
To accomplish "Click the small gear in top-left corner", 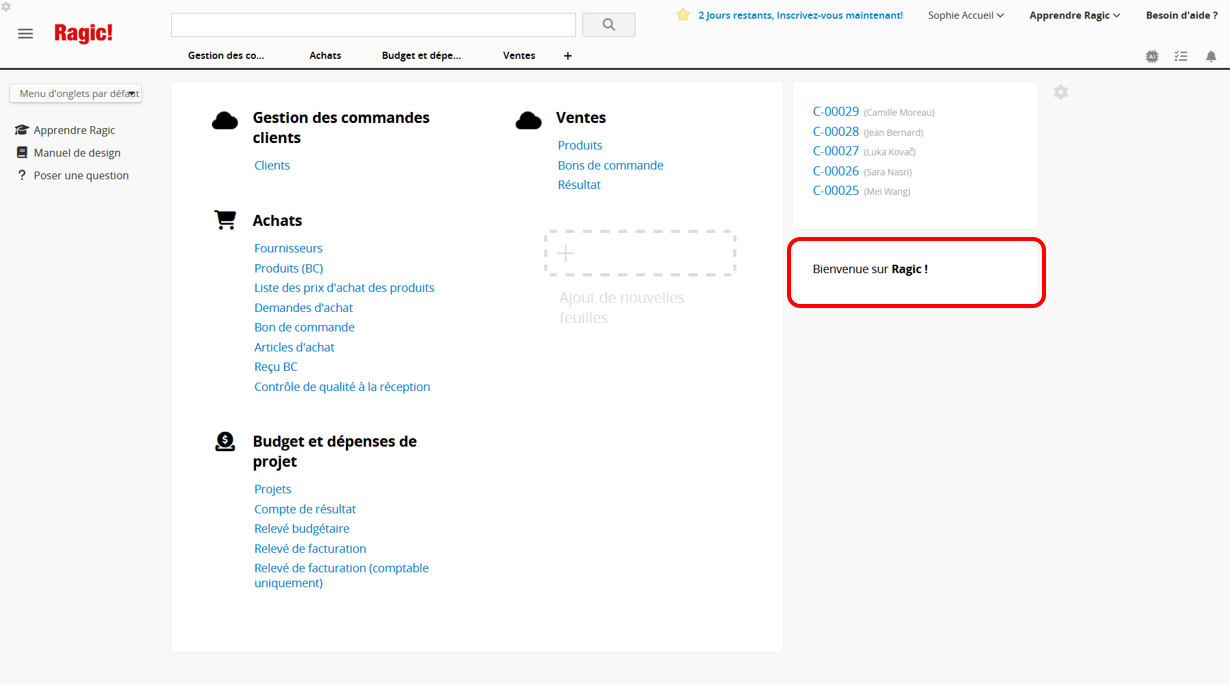I will click(6, 6).
